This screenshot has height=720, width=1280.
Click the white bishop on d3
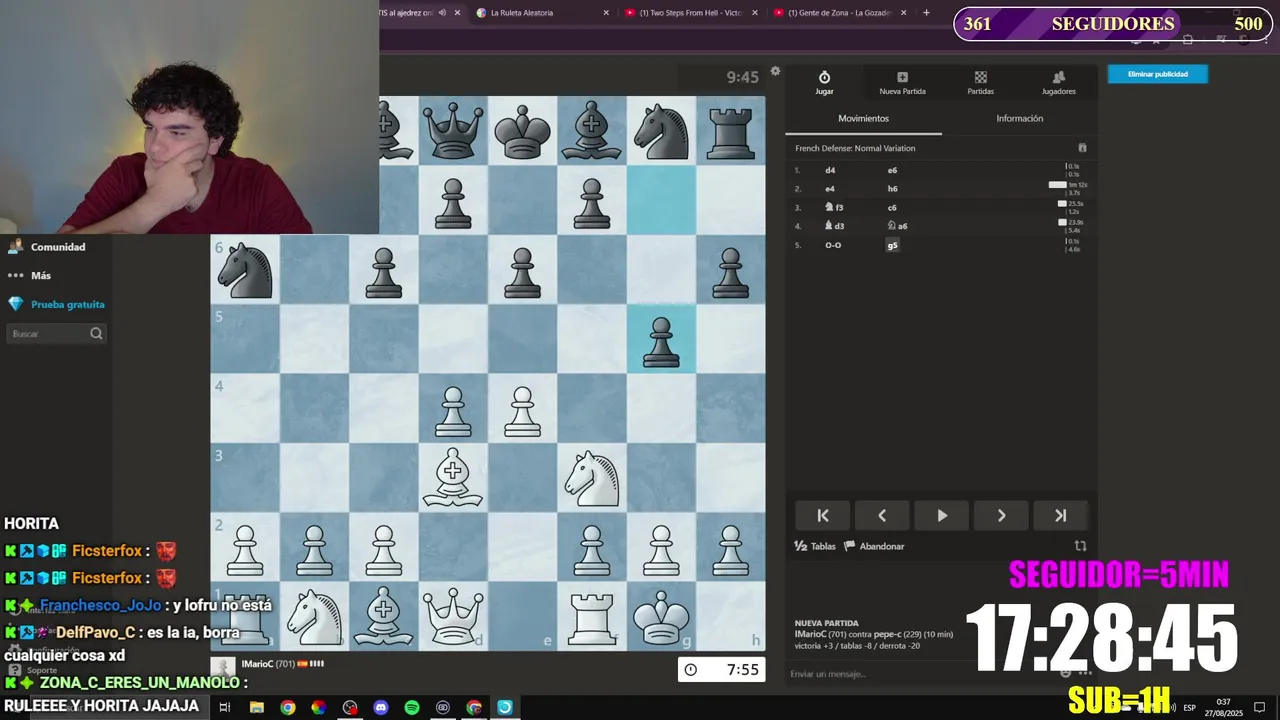tap(453, 478)
